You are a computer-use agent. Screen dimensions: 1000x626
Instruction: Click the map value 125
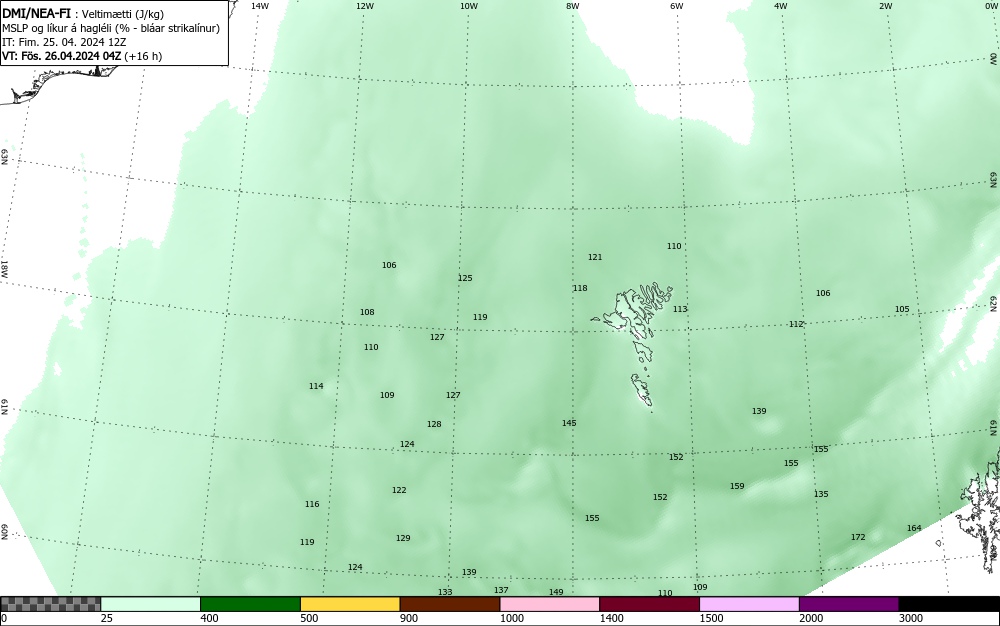(x=465, y=279)
